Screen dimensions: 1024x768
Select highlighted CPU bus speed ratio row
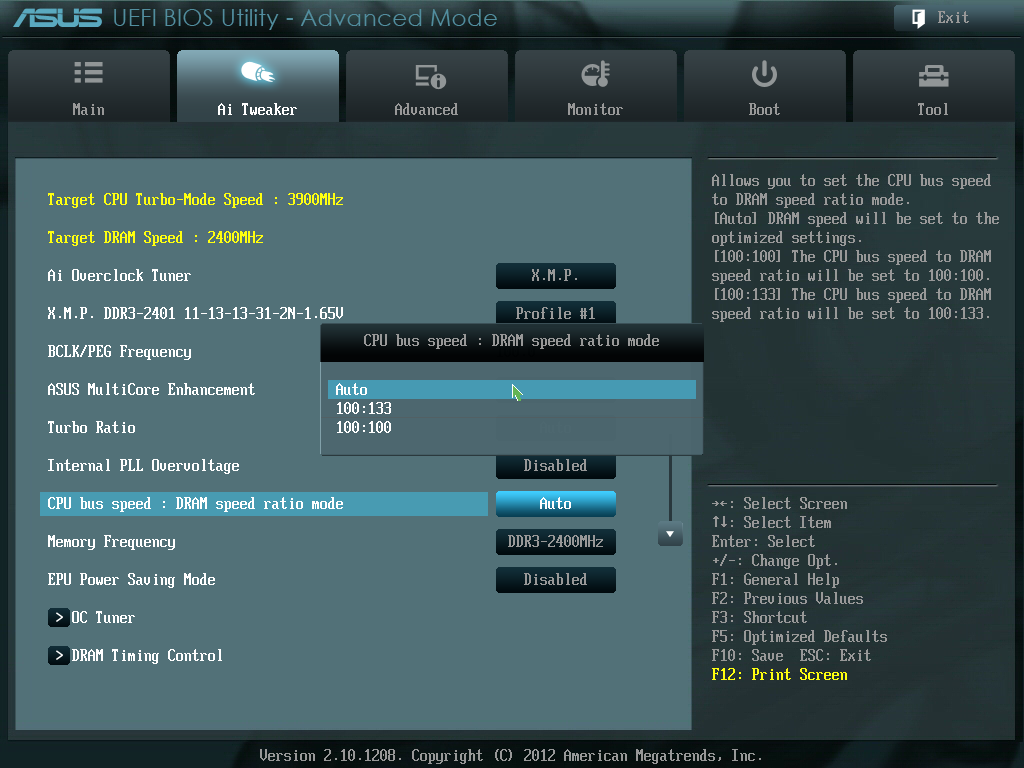click(264, 504)
